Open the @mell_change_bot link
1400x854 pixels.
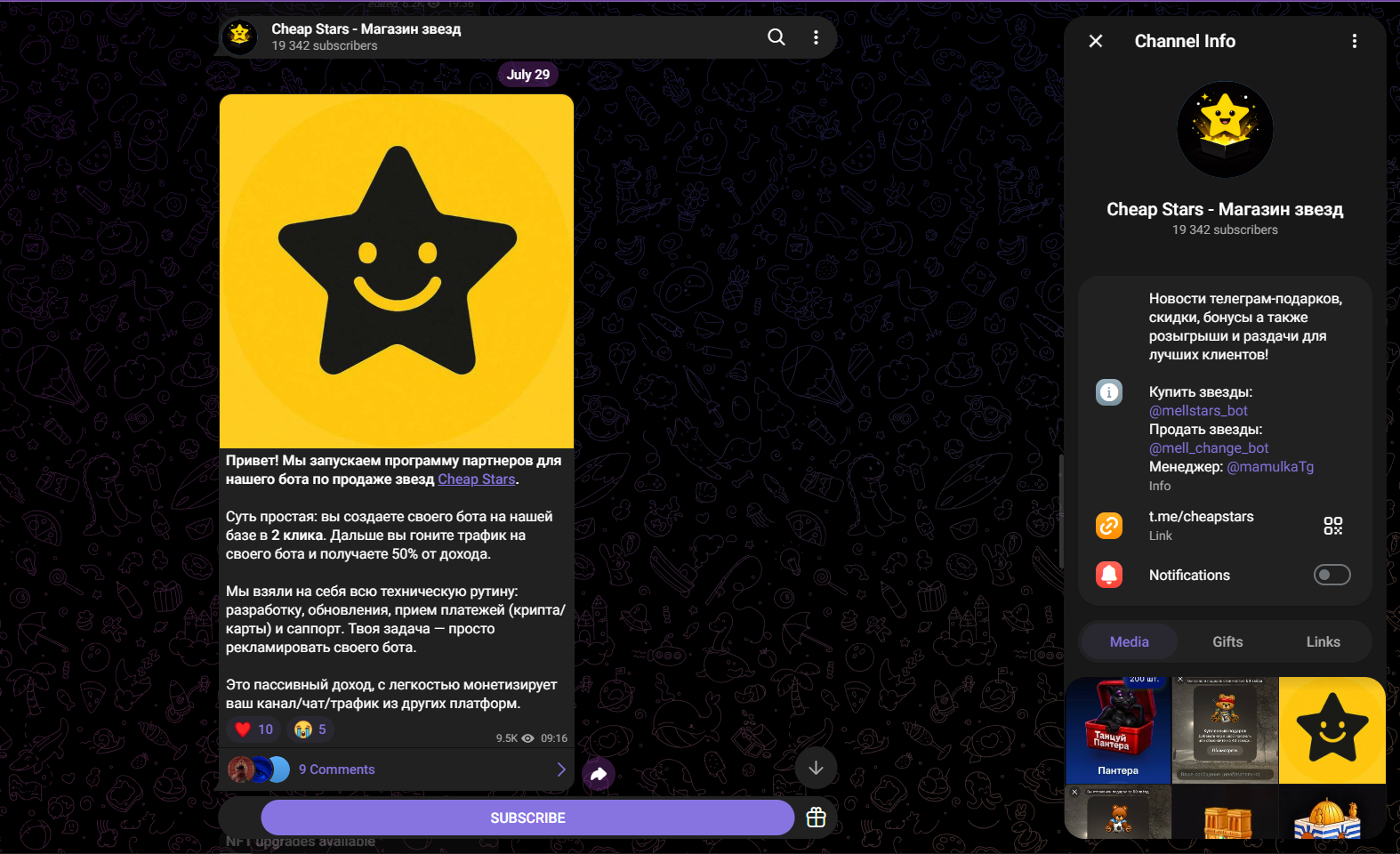click(1209, 448)
